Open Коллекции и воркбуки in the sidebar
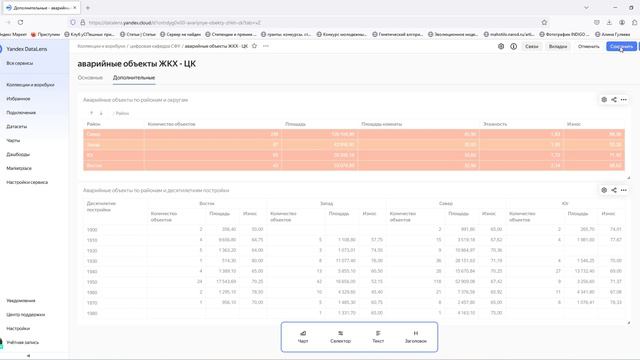Image resolution: width=640 pixels, height=360 pixels. pos(30,85)
